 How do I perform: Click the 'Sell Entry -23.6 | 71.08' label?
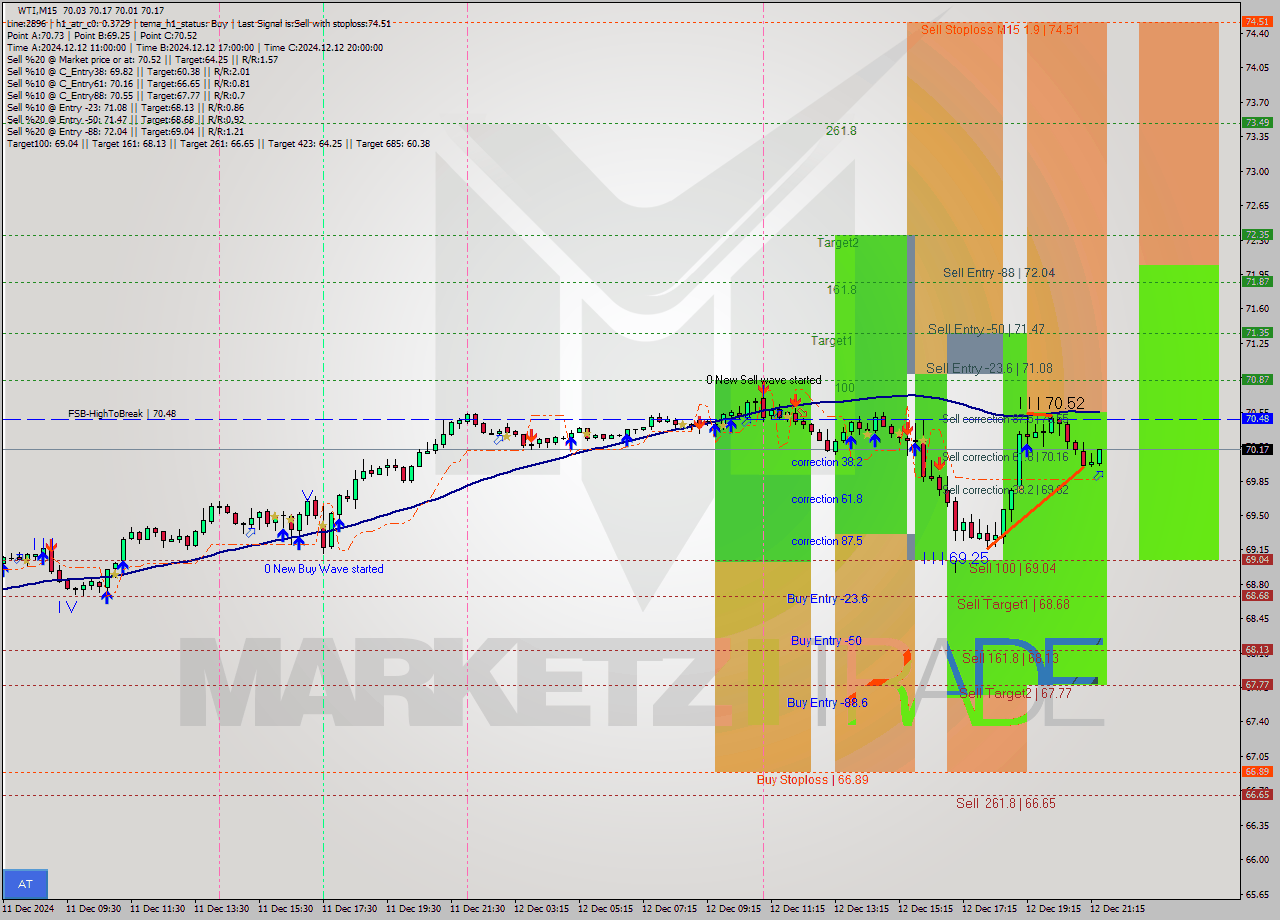point(989,369)
